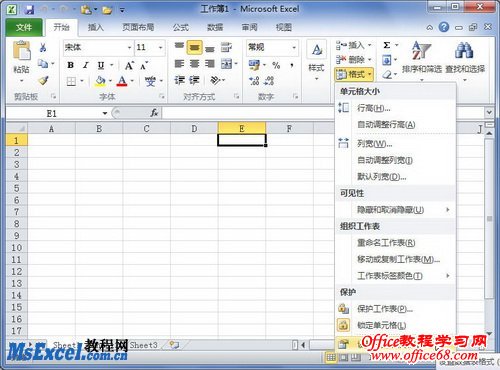Choose 默认列宽(D)... menu item

(396, 177)
